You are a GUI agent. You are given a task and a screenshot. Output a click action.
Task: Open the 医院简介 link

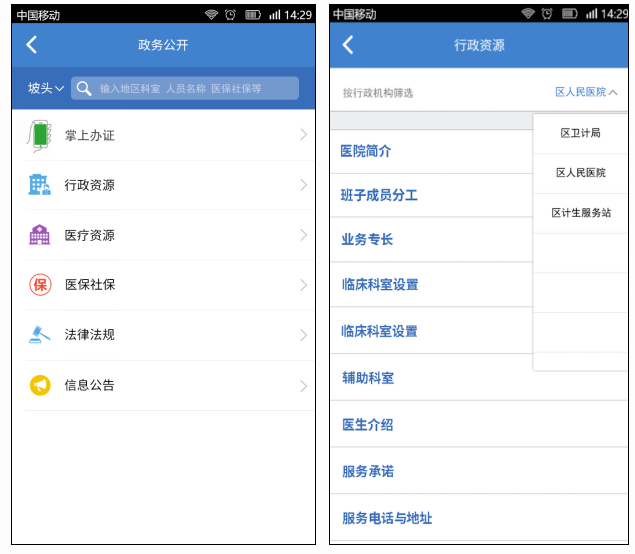pyautogui.click(x=366, y=151)
